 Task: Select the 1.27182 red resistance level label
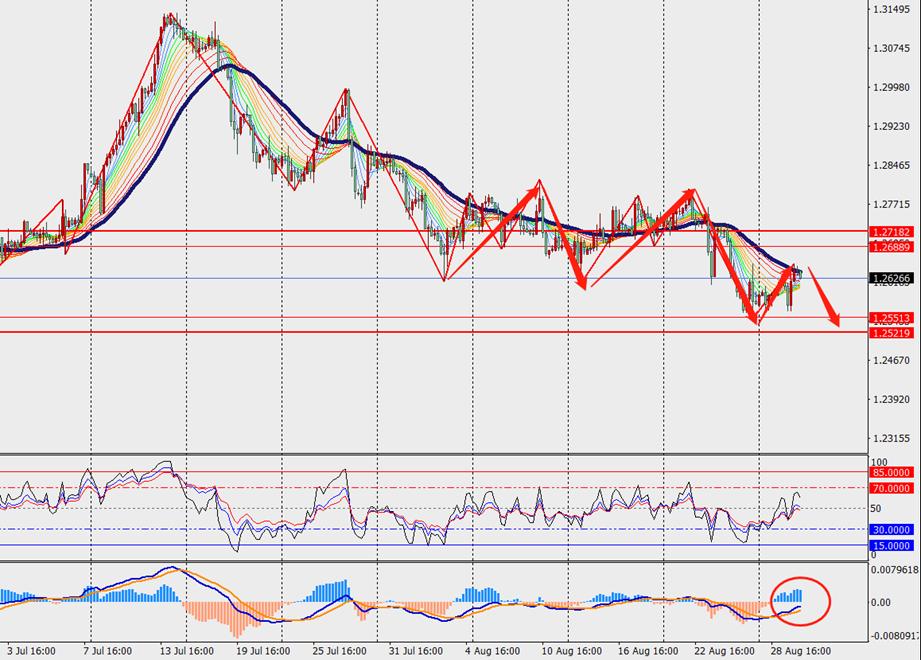890,231
